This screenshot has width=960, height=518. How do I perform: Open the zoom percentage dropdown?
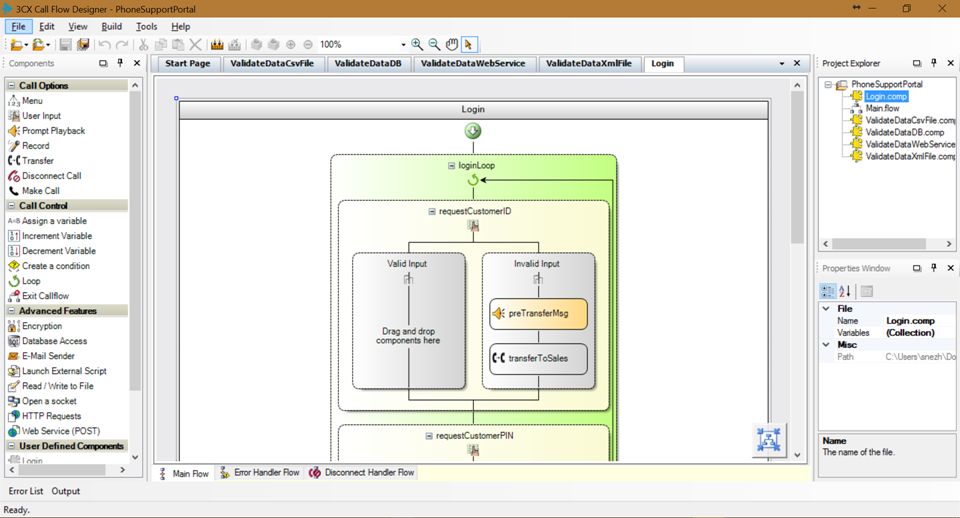pos(403,44)
